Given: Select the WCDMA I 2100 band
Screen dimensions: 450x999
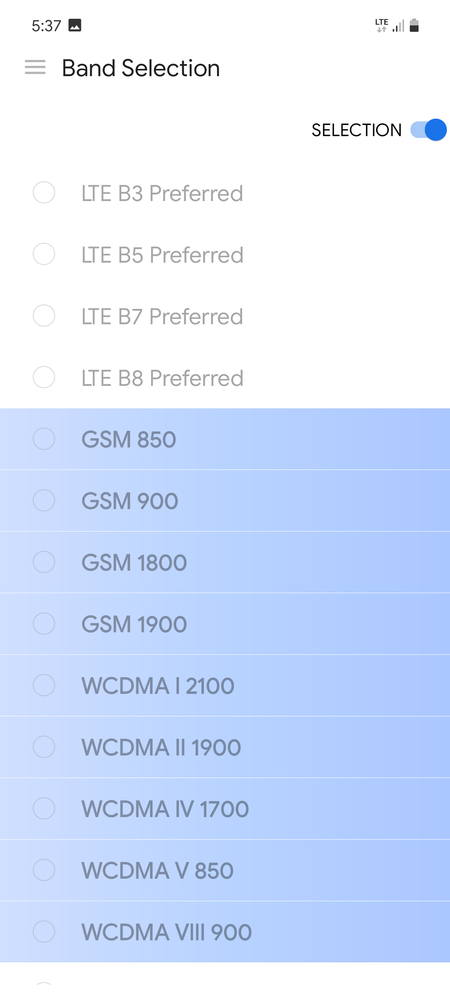Looking at the screenshot, I should [x=225, y=686].
